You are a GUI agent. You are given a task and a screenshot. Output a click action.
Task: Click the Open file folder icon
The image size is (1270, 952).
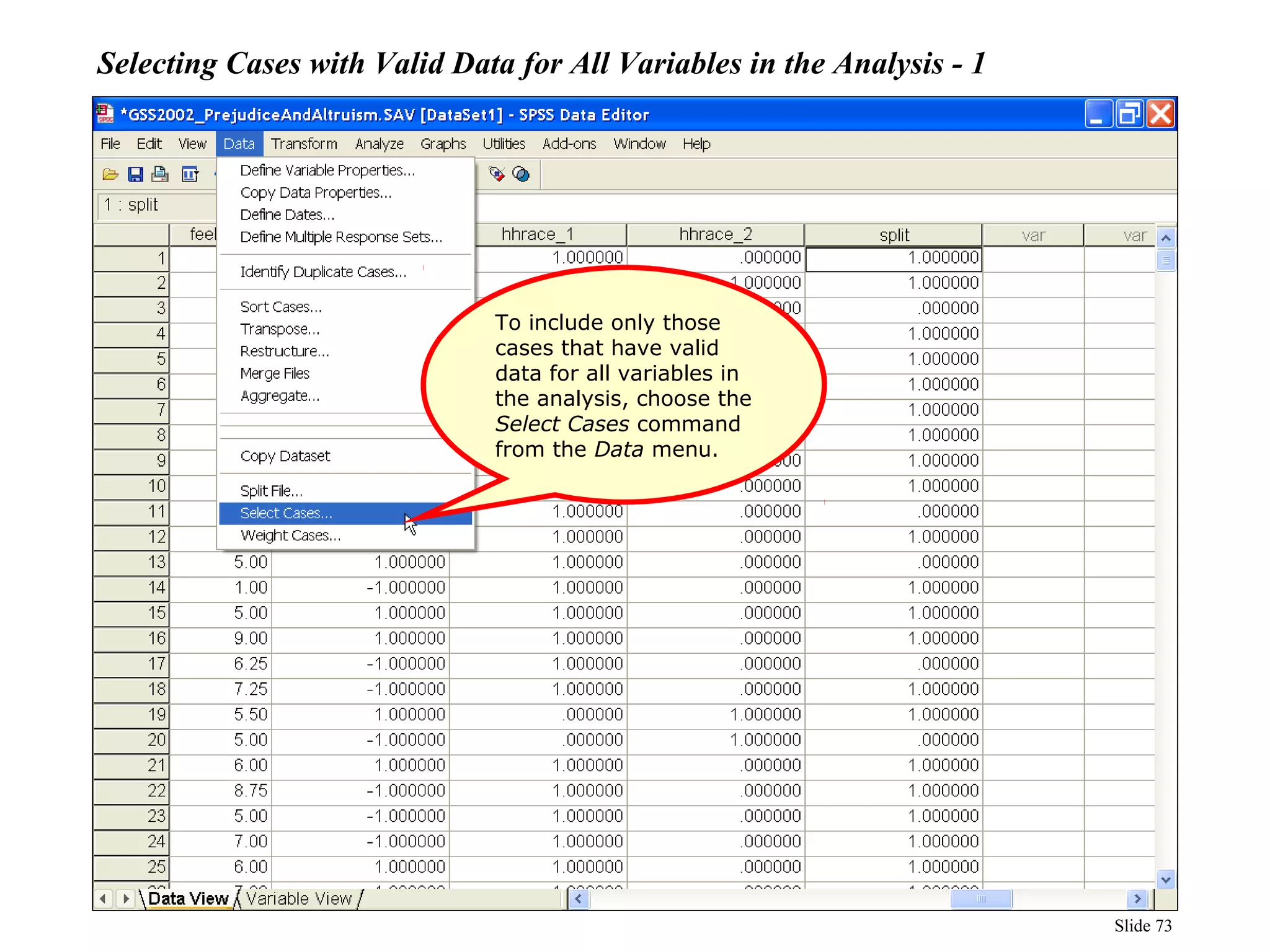coord(110,175)
